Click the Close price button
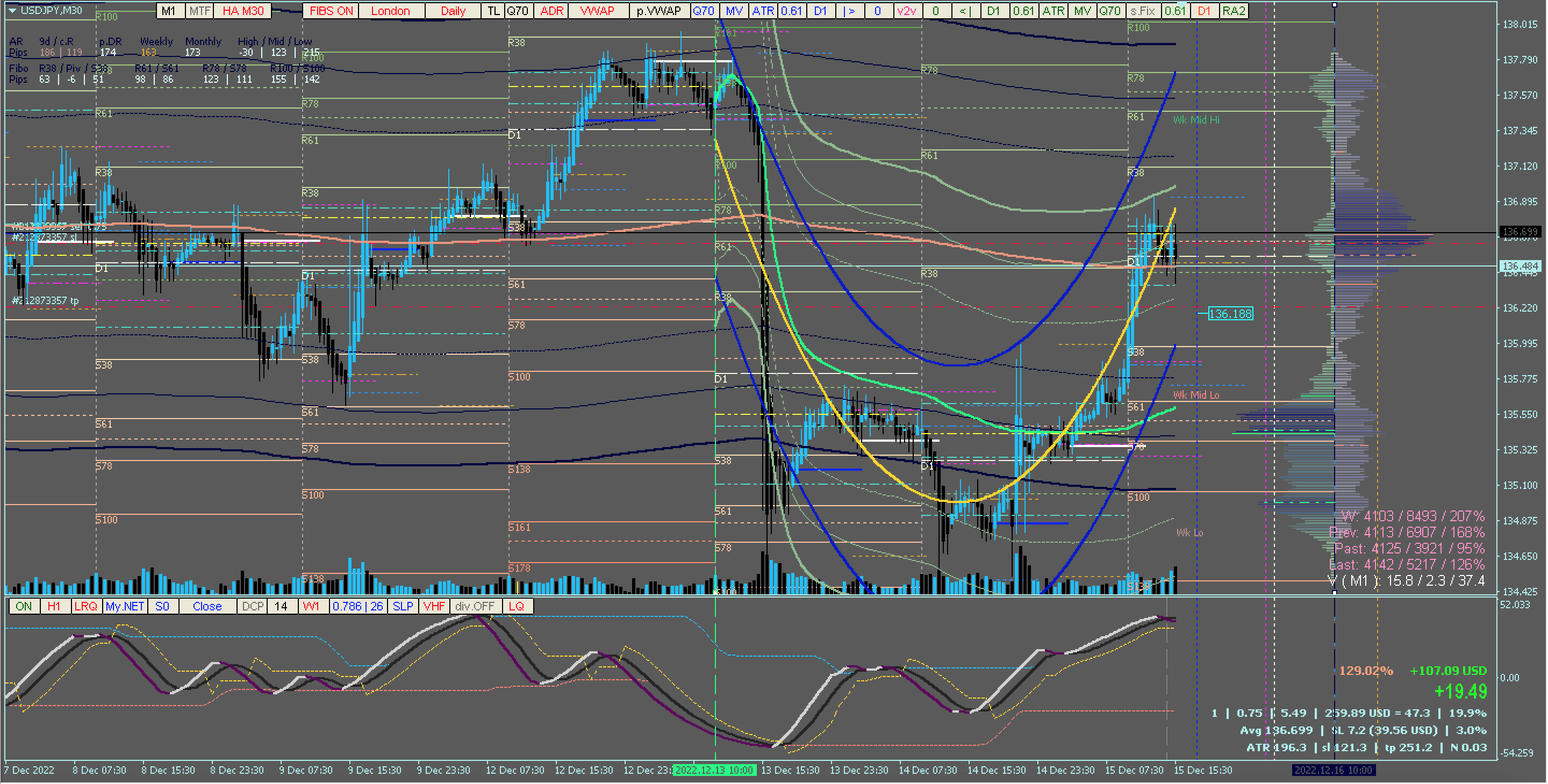1548x784 pixels. tap(207, 607)
